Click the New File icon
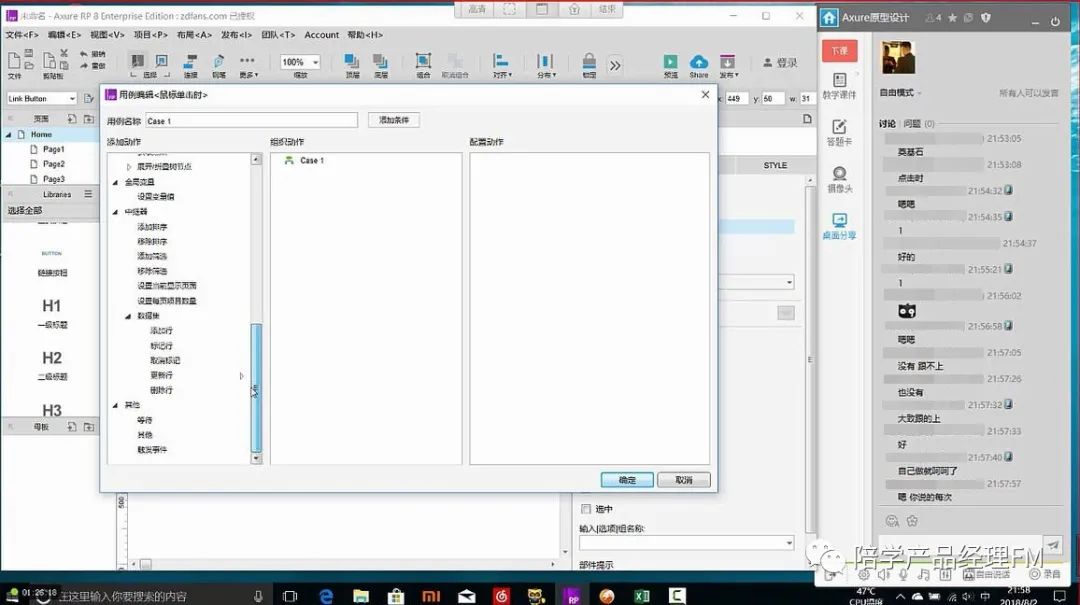Viewport: 1080px width, 605px height. point(13,60)
